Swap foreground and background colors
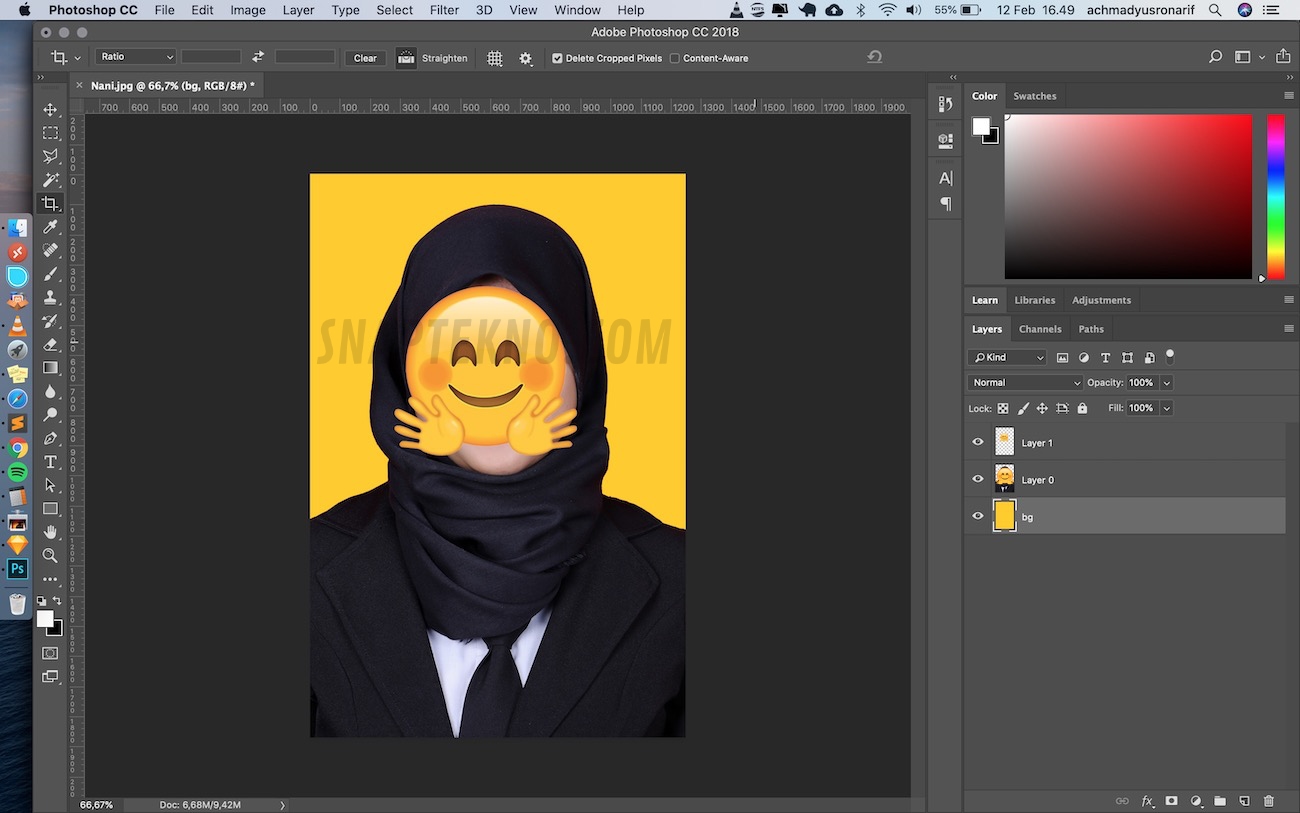1300x813 pixels. click(x=57, y=601)
